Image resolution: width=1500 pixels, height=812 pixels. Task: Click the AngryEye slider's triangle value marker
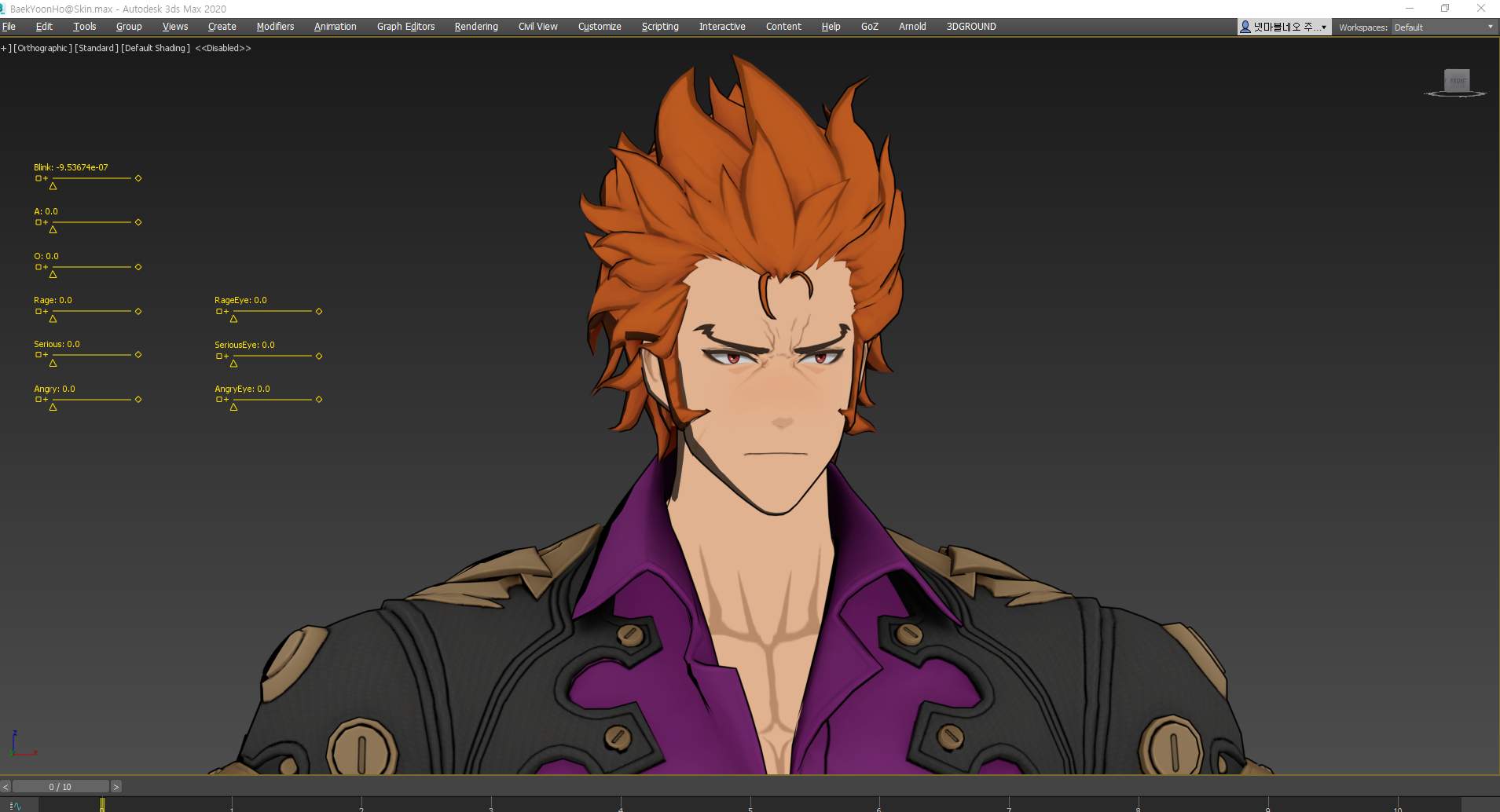coord(233,407)
